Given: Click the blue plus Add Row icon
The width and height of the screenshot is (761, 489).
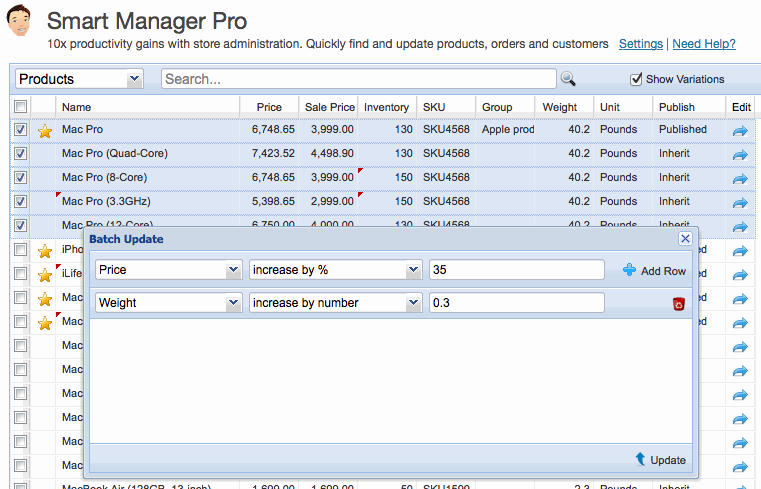Looking at the screenshot, I should 629,270.
